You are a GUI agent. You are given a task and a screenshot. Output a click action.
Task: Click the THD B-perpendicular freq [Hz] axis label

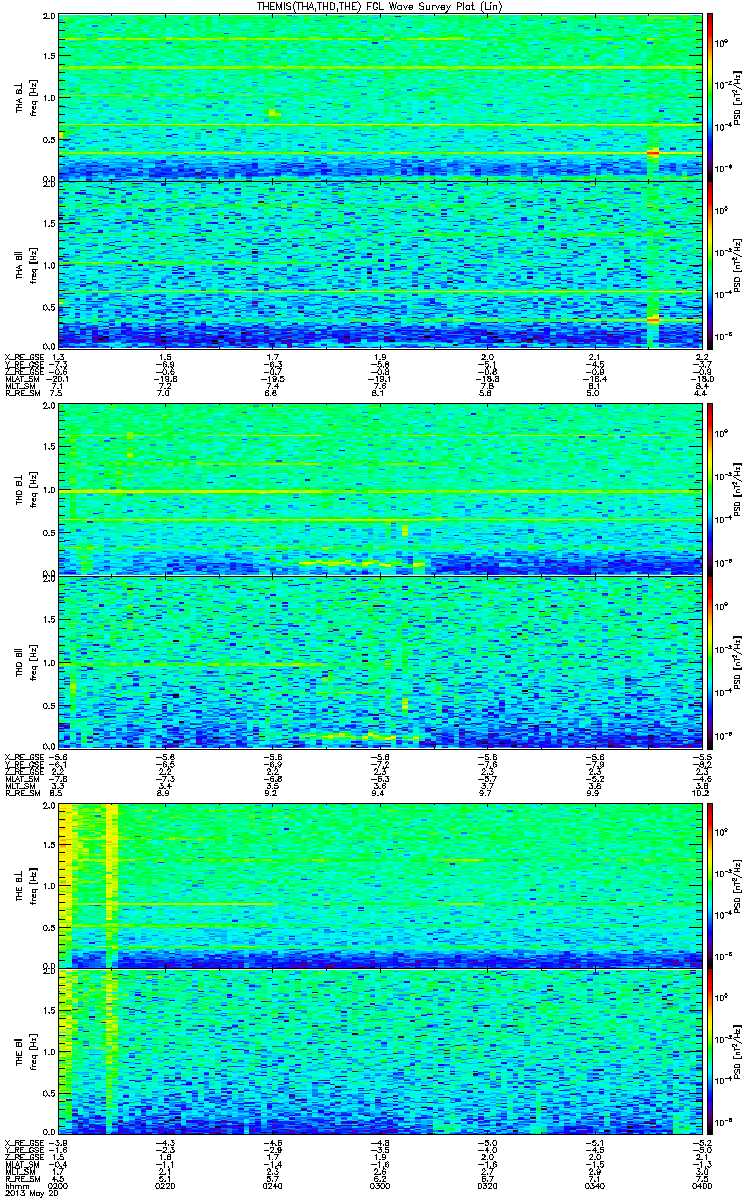point(27,491)
